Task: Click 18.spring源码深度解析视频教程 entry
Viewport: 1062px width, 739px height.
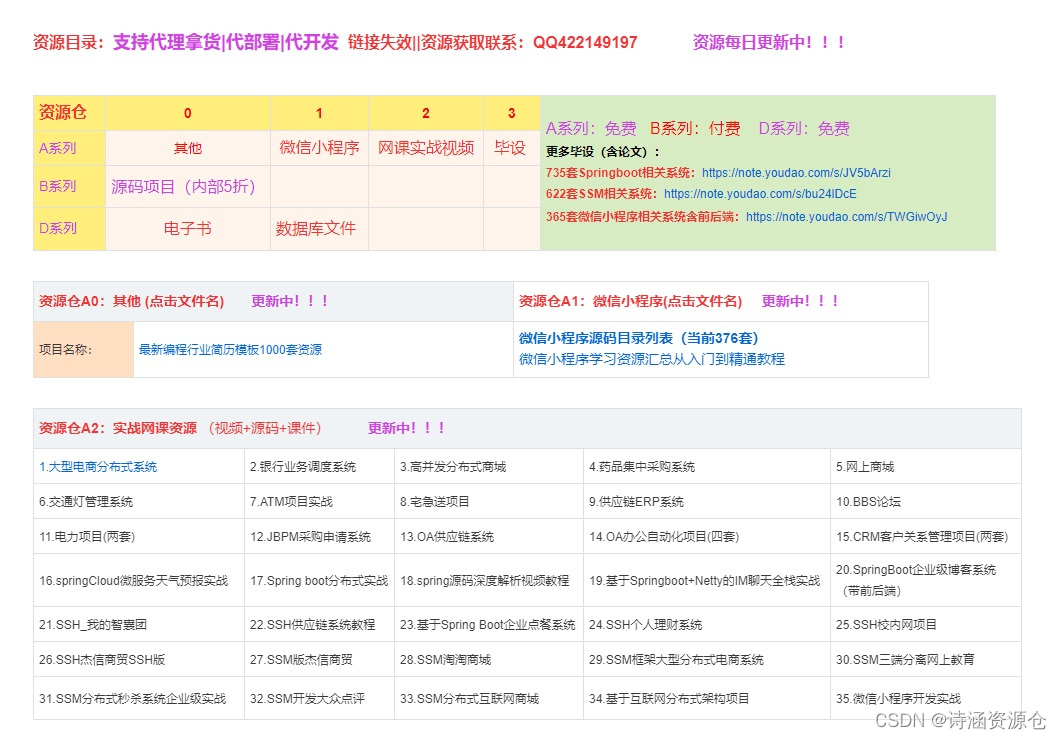Action: [x=484, y=581]
